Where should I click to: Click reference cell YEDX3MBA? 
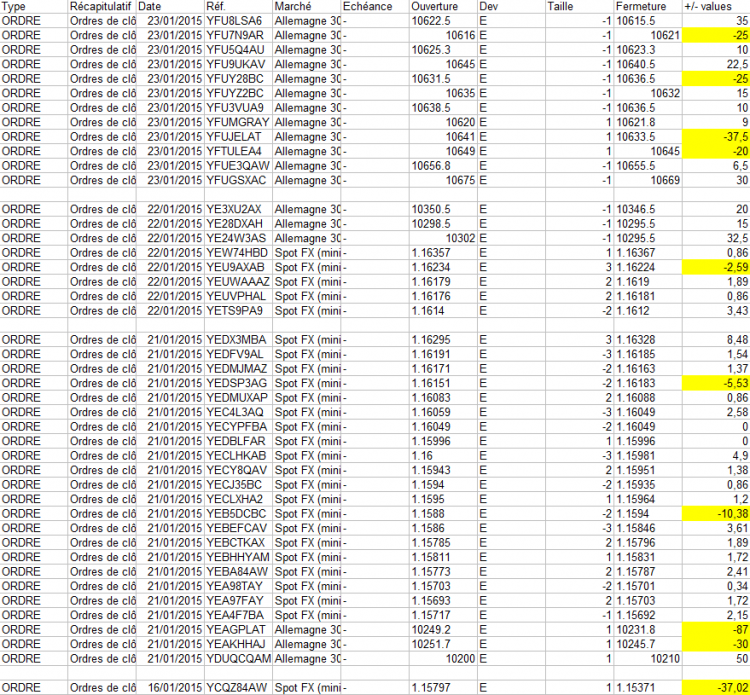point(239,340)
